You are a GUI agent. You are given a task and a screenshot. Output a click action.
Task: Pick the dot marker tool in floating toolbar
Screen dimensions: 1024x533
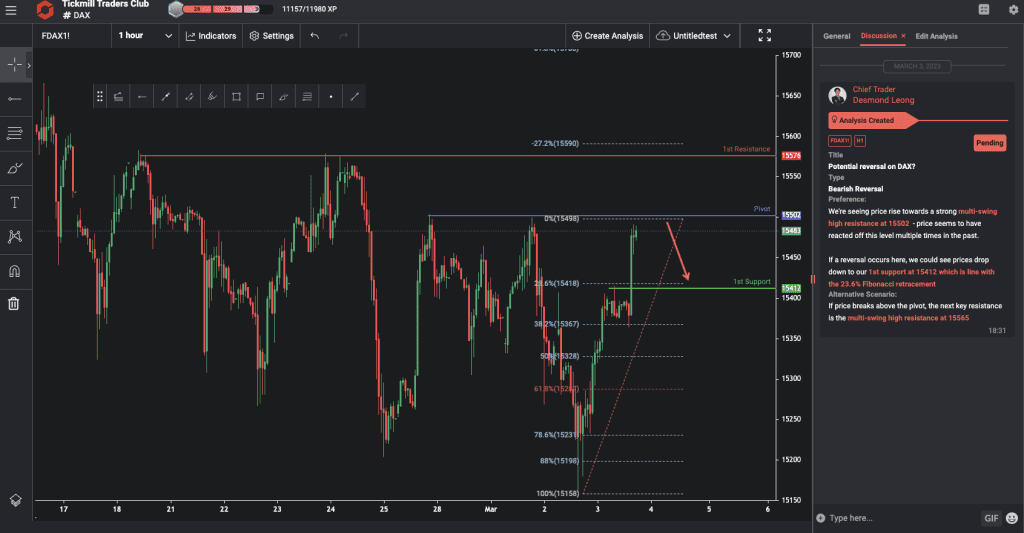(x=331, y=97)
